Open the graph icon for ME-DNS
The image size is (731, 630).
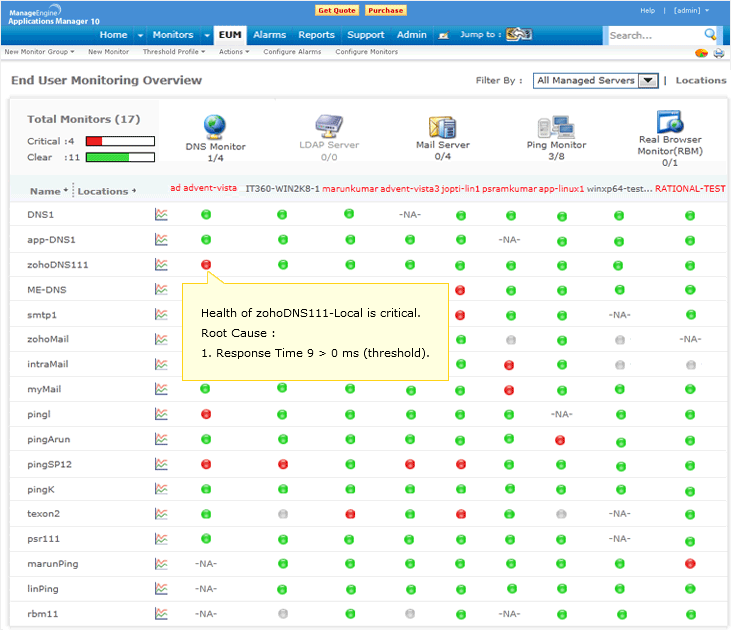[161, 290]
